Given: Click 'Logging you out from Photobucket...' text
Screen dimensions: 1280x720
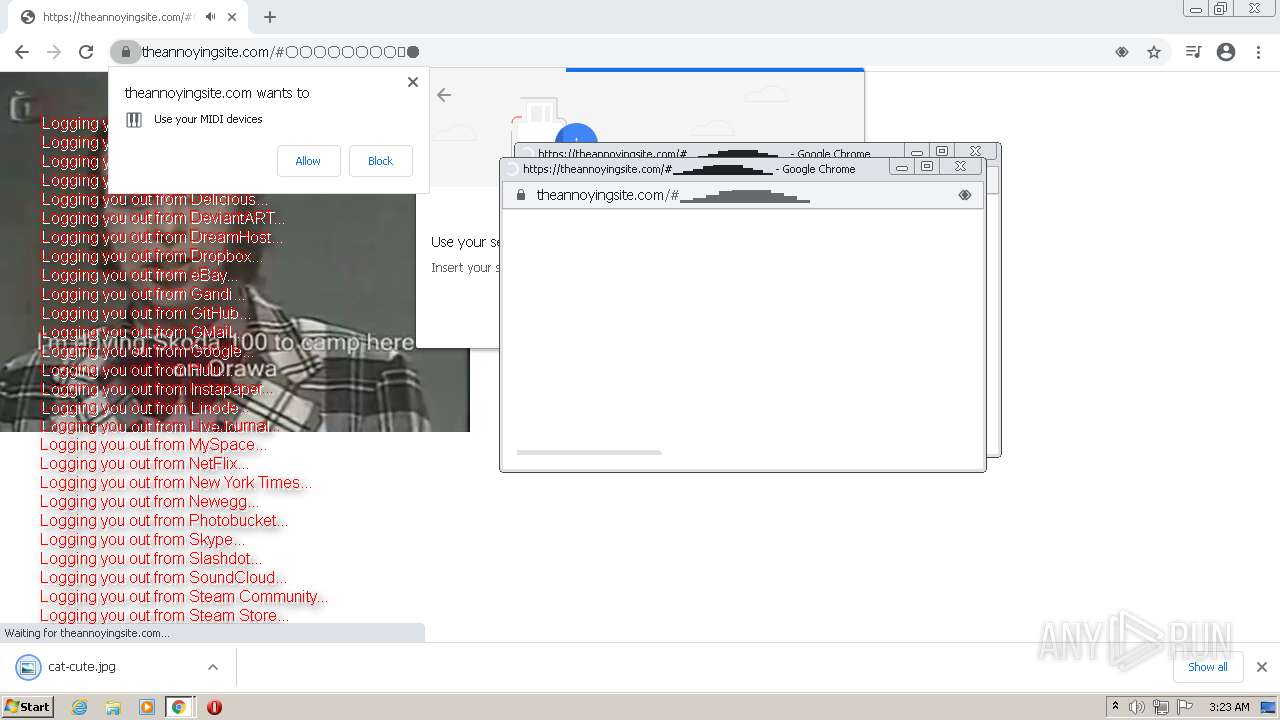Looking at the screenshot, I should click(x=164, y=521).
